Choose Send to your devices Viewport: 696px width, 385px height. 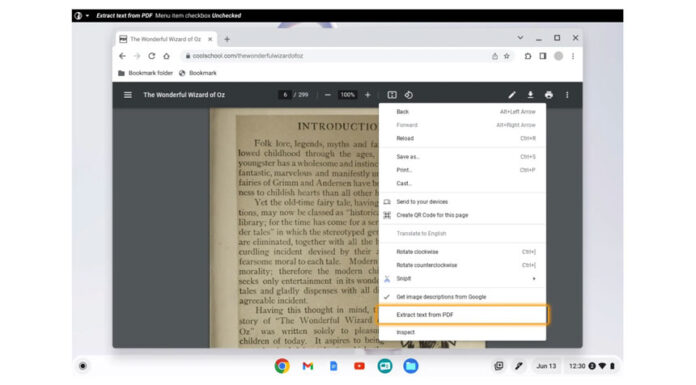[x=462, y=202]
